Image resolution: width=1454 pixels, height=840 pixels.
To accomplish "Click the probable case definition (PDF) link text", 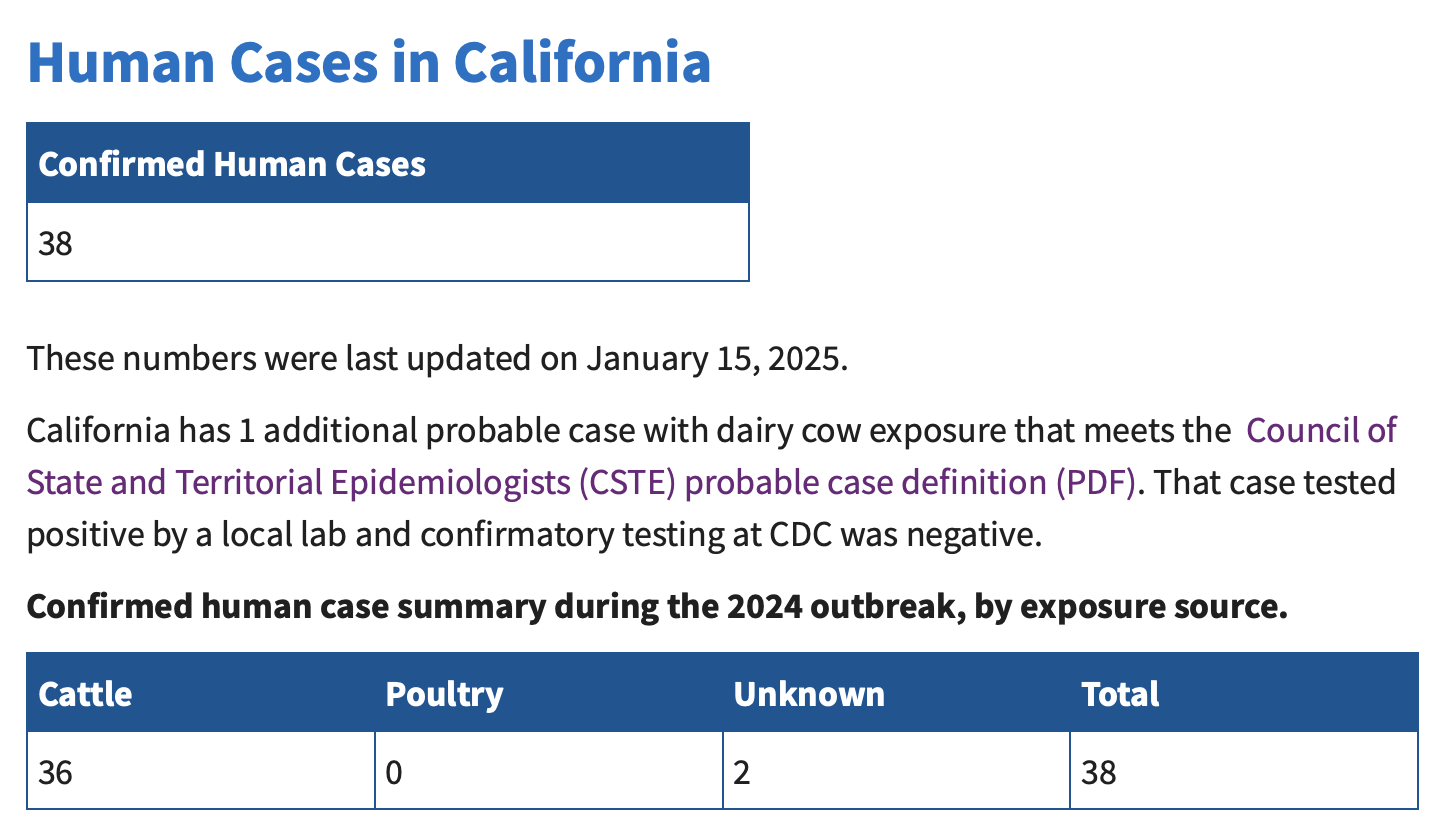I will pyautogui.click(x=912, y=483).
